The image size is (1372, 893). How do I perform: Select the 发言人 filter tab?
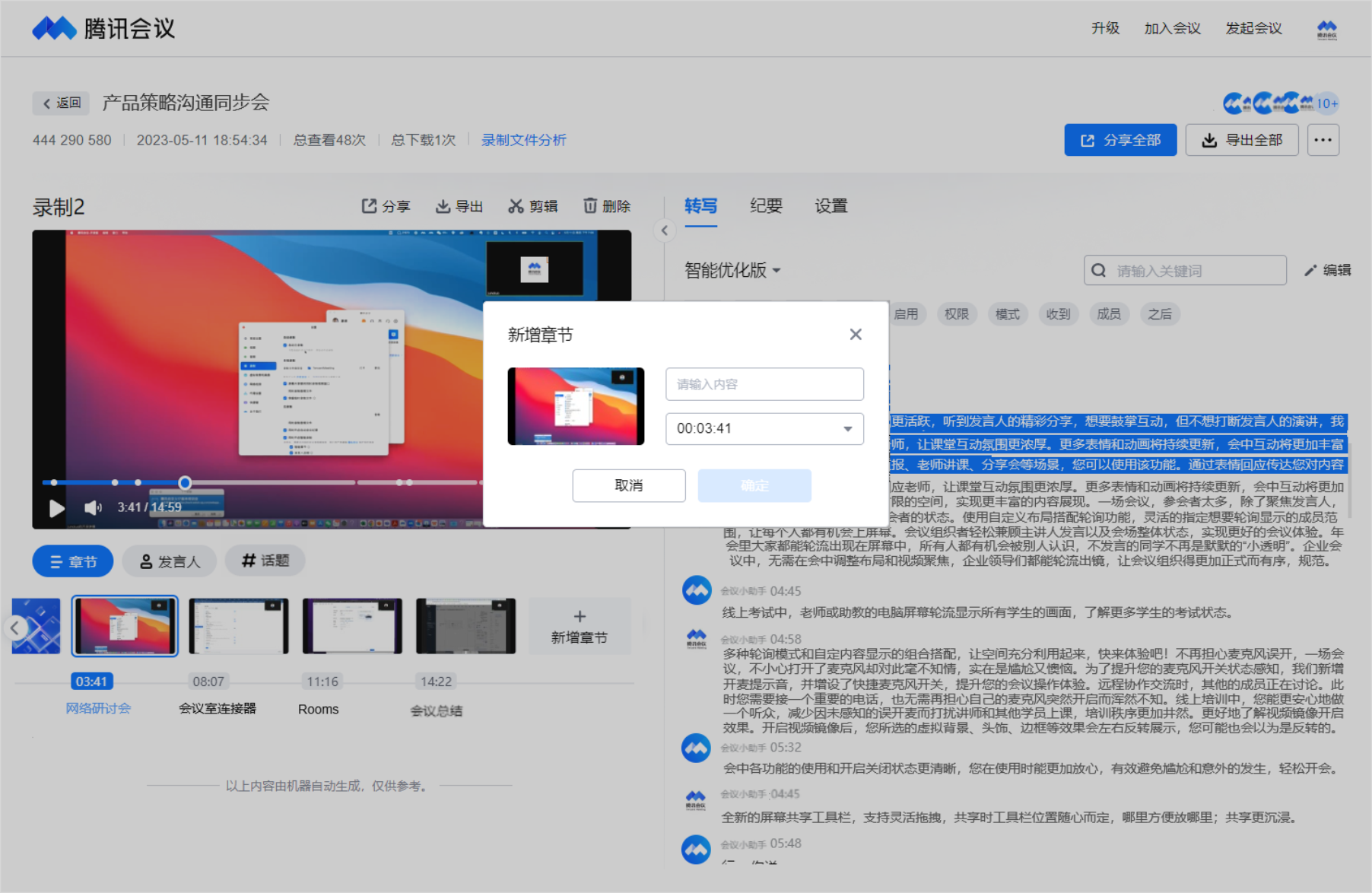click(x=170, y=561)
